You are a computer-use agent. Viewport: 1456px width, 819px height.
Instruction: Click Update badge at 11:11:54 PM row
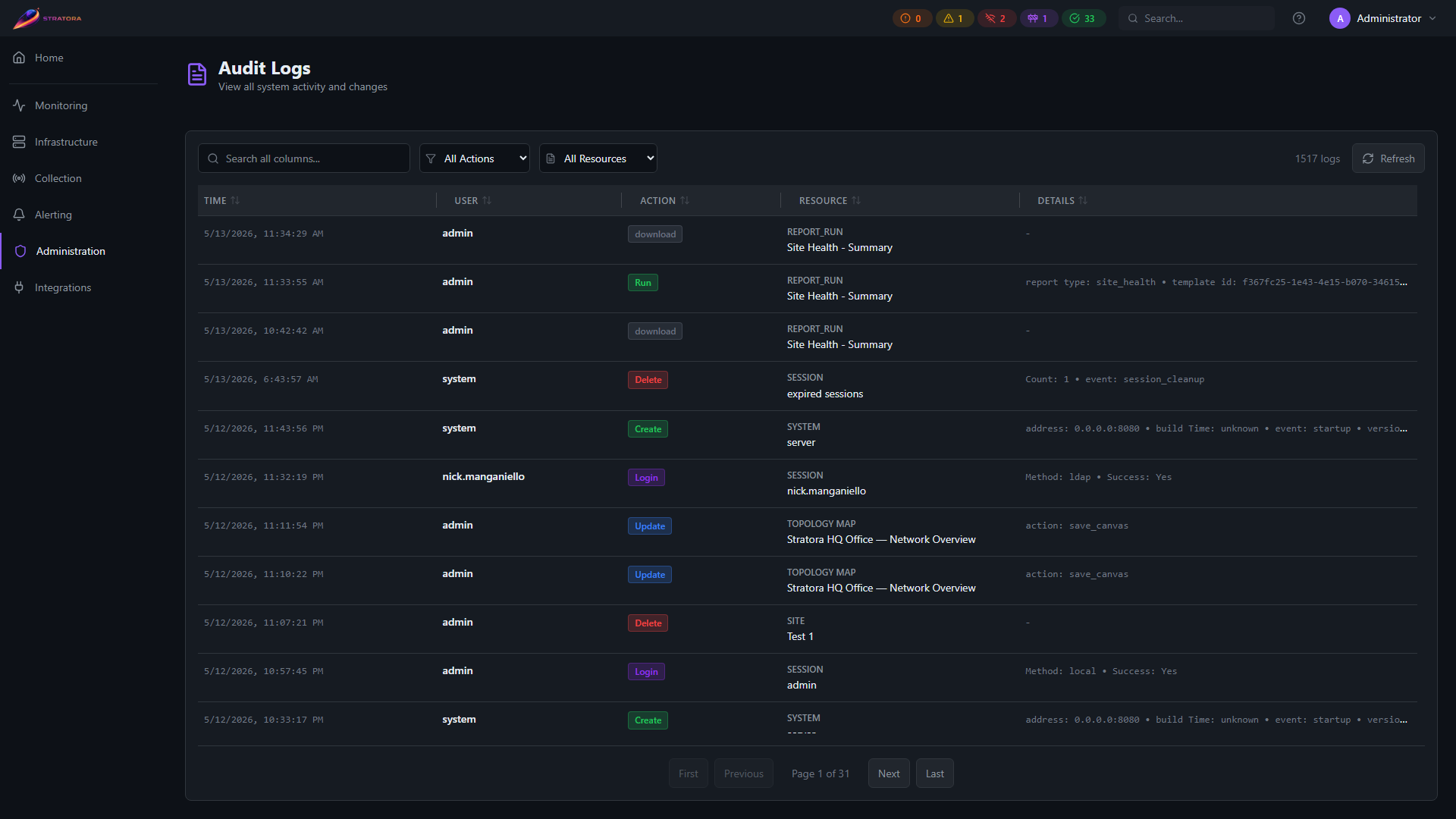650,526
